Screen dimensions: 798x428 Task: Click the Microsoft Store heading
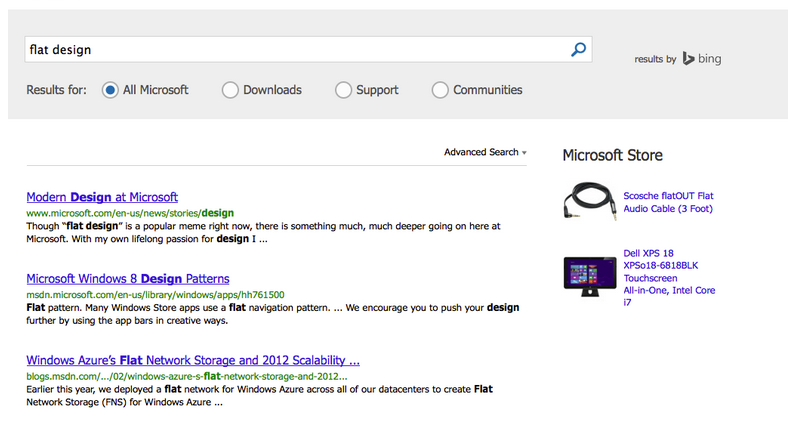tap(612, 155)
